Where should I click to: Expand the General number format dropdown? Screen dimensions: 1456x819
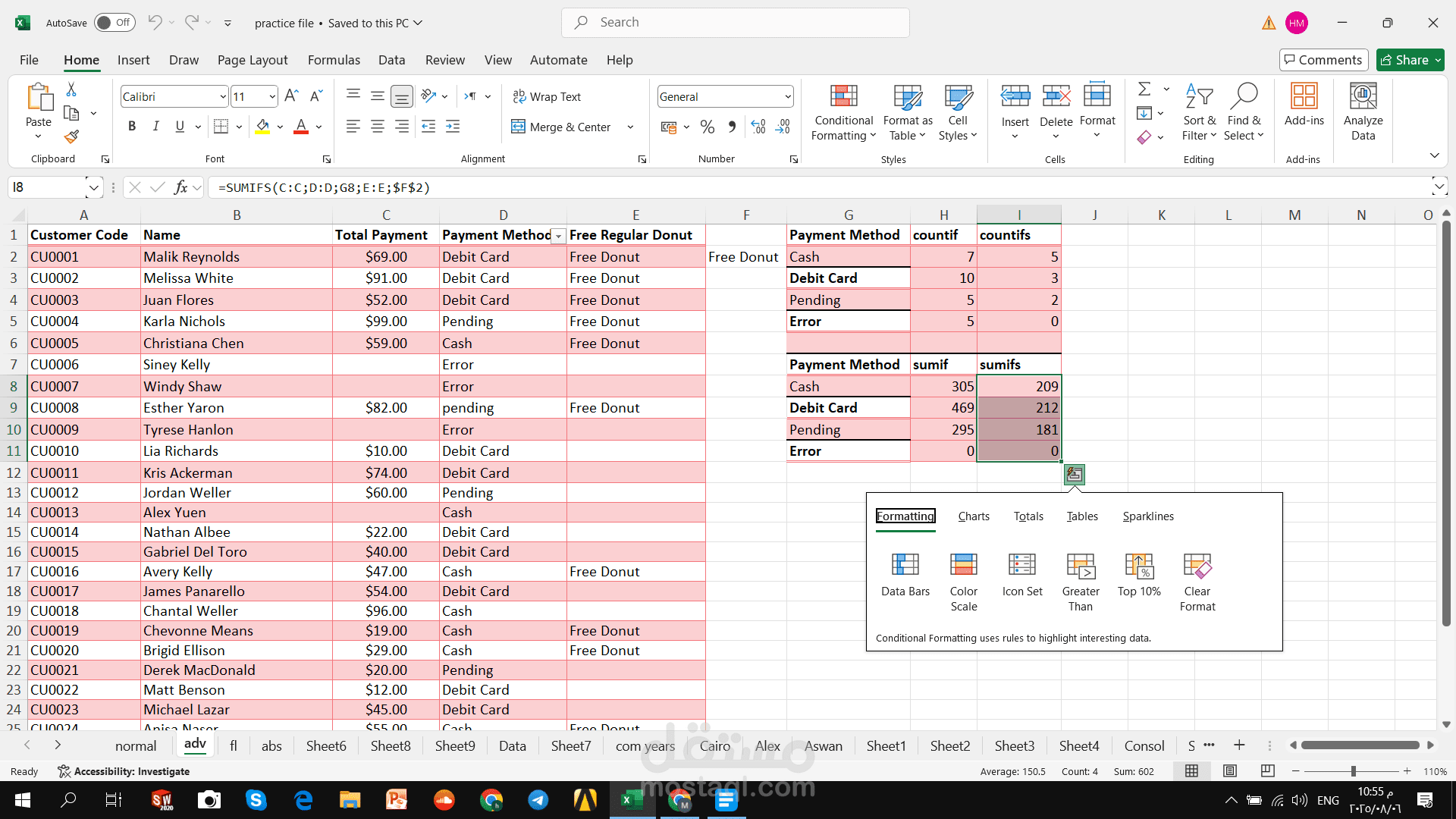[787, 96]
